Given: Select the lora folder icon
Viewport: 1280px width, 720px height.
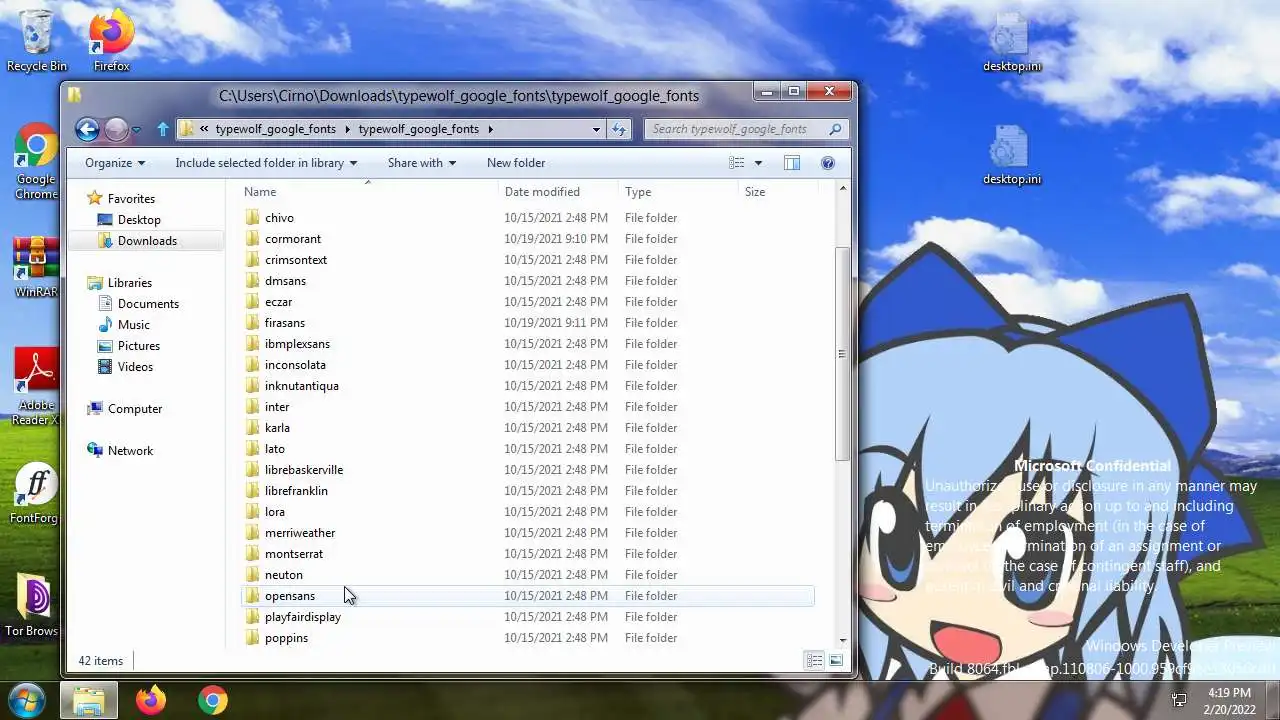Looking at the screenshot, I should click(x=252, y=512).
